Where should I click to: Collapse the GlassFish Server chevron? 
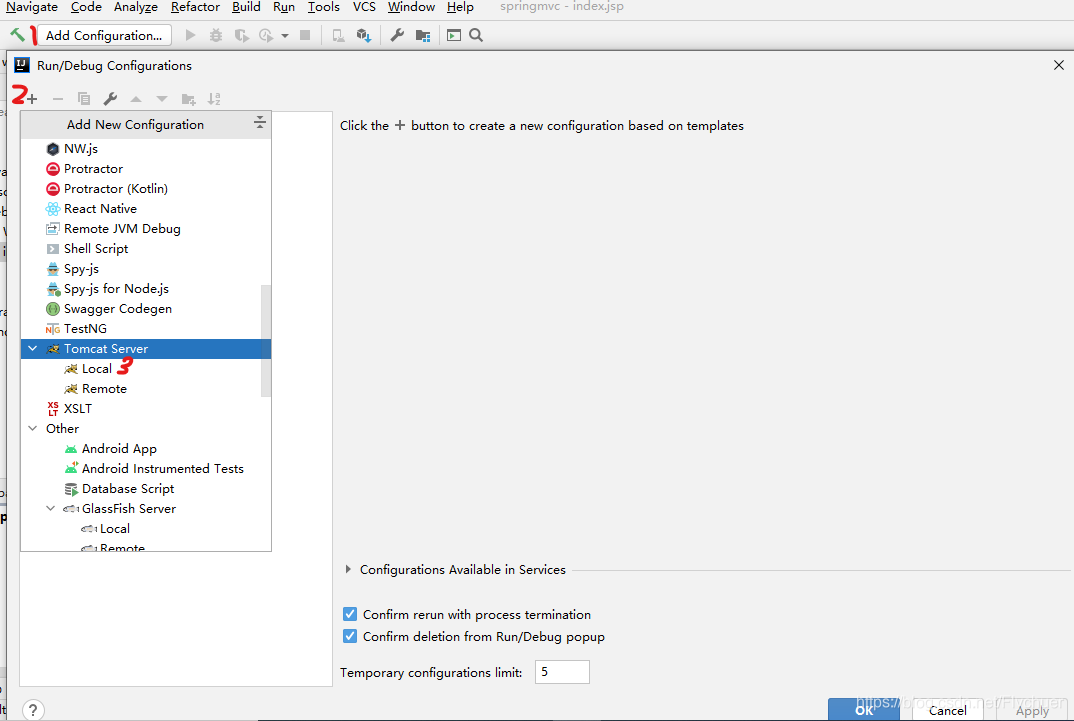click(x=51, y=509)
